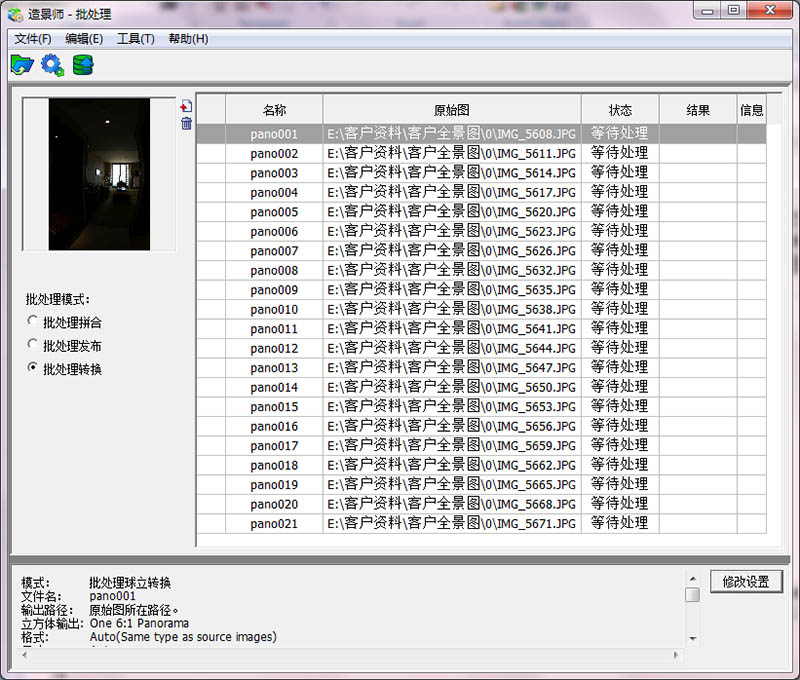Open the 工具(T) menu
The image size is (800, 680).
[136, 39]
